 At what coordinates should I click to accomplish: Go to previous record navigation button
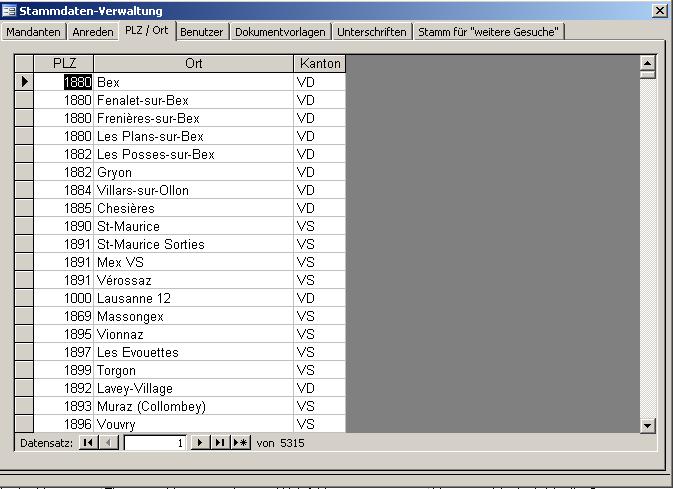[110, 442]
